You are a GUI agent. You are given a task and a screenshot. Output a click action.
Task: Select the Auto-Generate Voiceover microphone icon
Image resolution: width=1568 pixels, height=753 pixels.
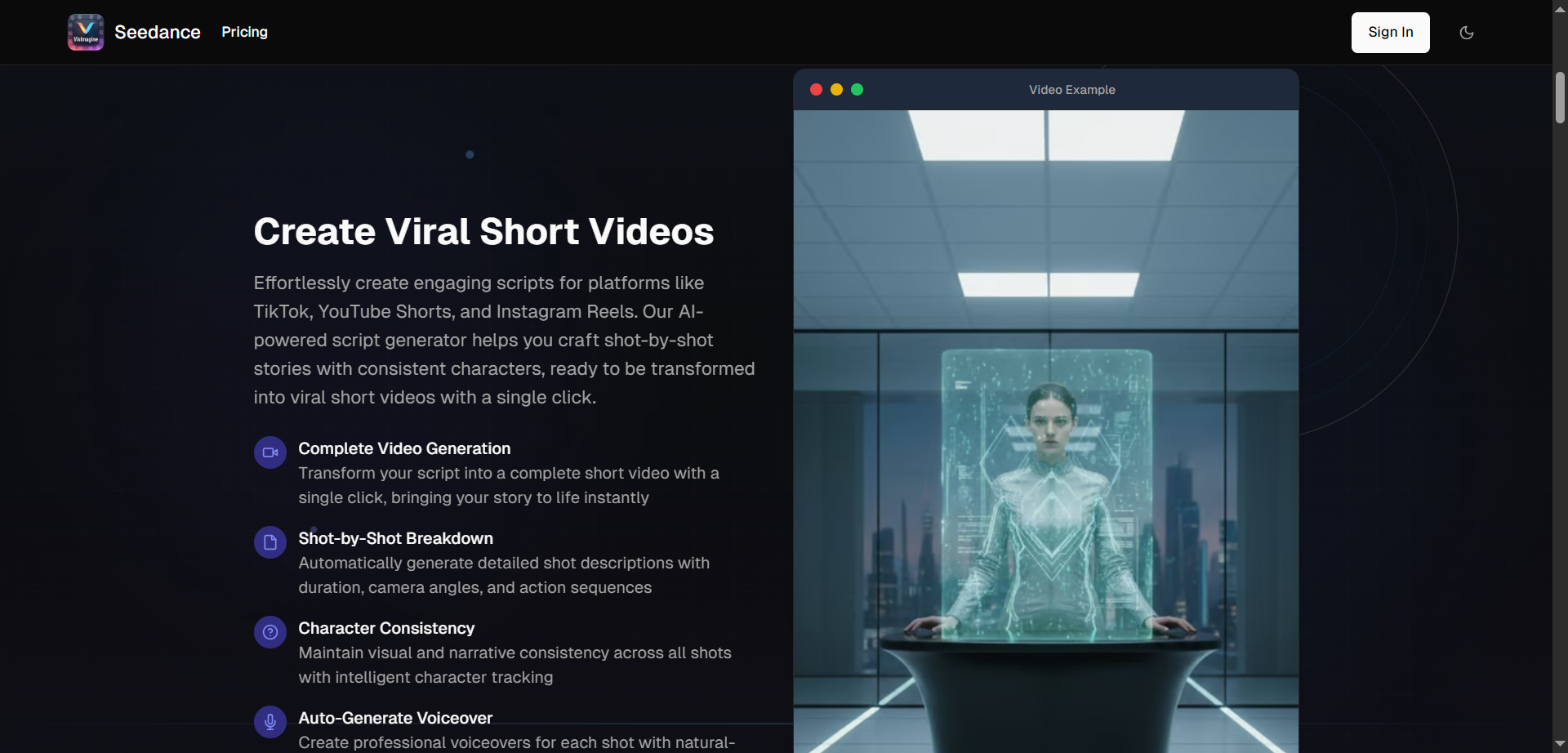coord(269,721)
